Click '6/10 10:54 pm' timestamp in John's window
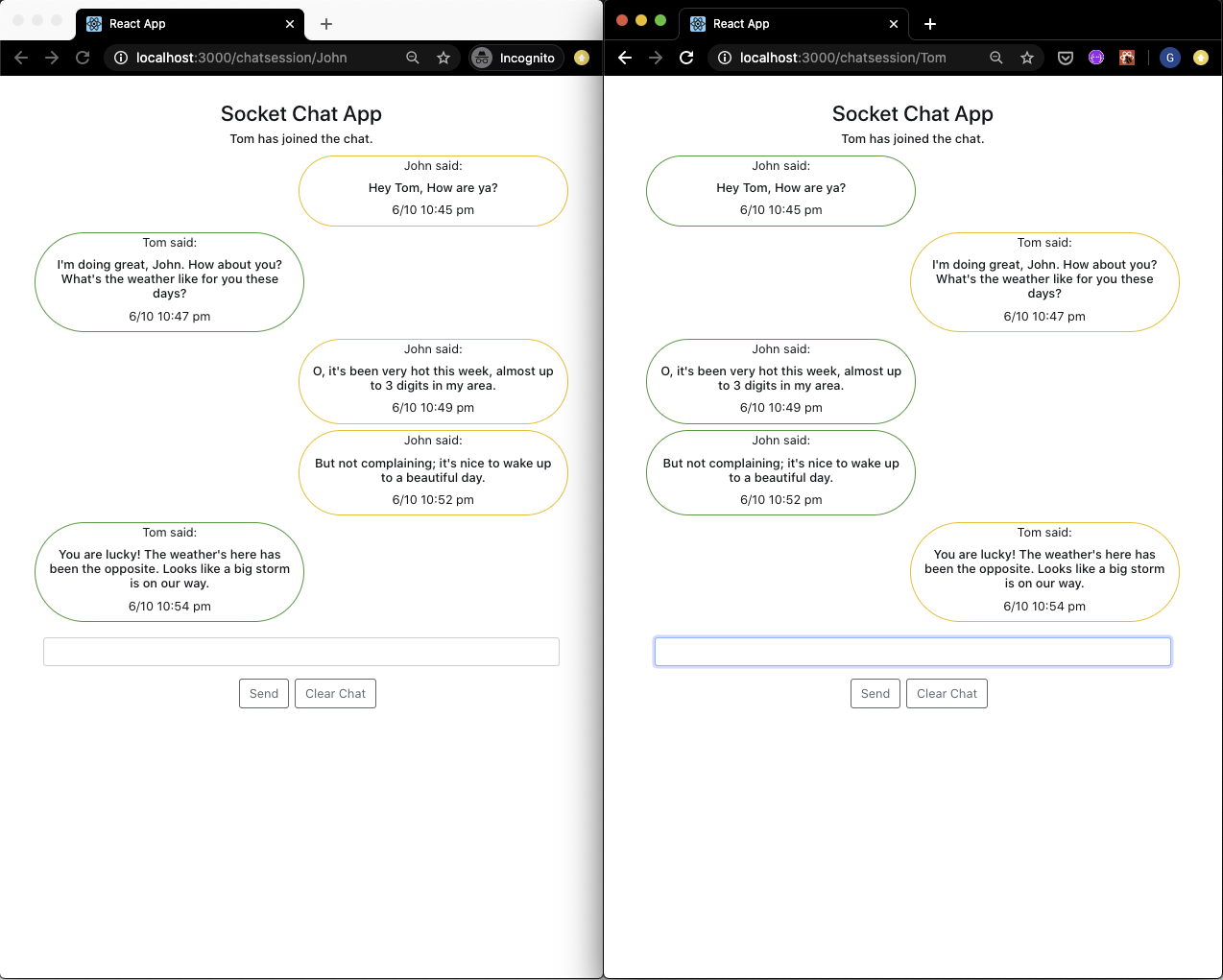Screen dimensions: 1223x980 170,607
